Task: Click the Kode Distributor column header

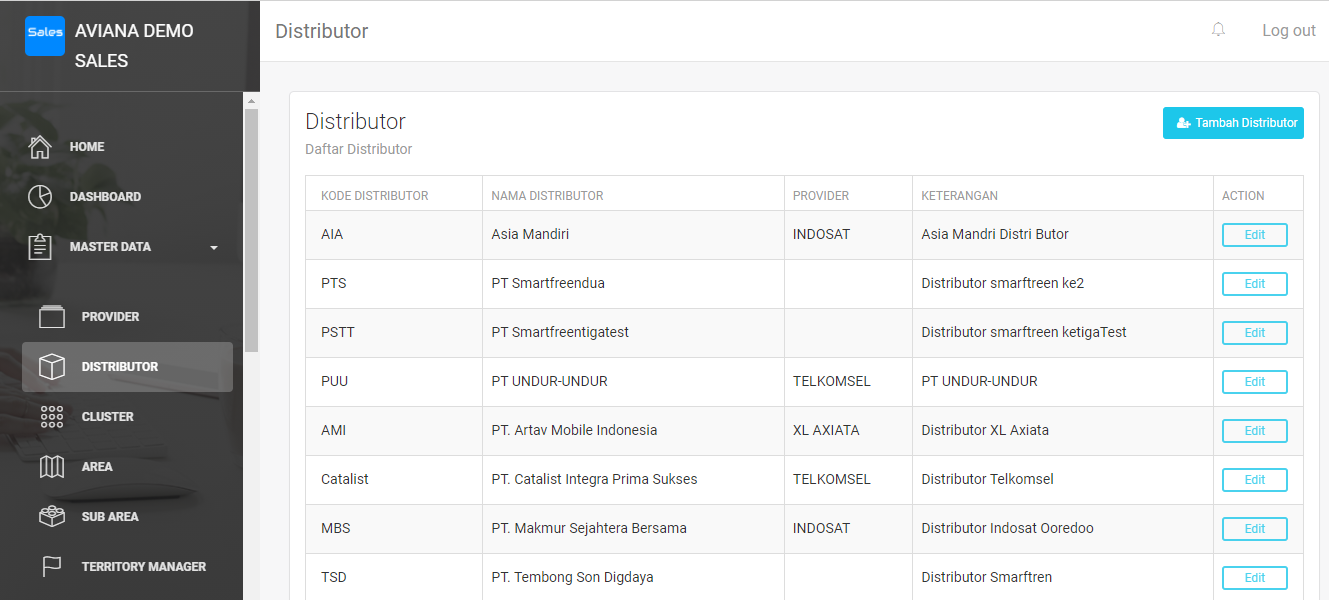Action: point(375,196)
